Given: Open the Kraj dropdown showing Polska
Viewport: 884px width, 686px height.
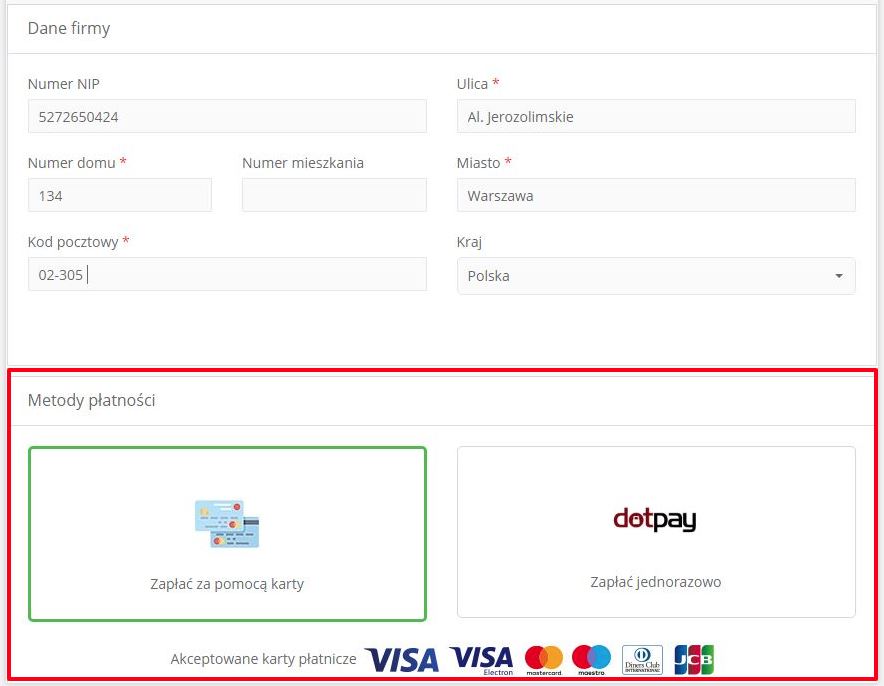Looking at the screenshot, I should [656, 276].
